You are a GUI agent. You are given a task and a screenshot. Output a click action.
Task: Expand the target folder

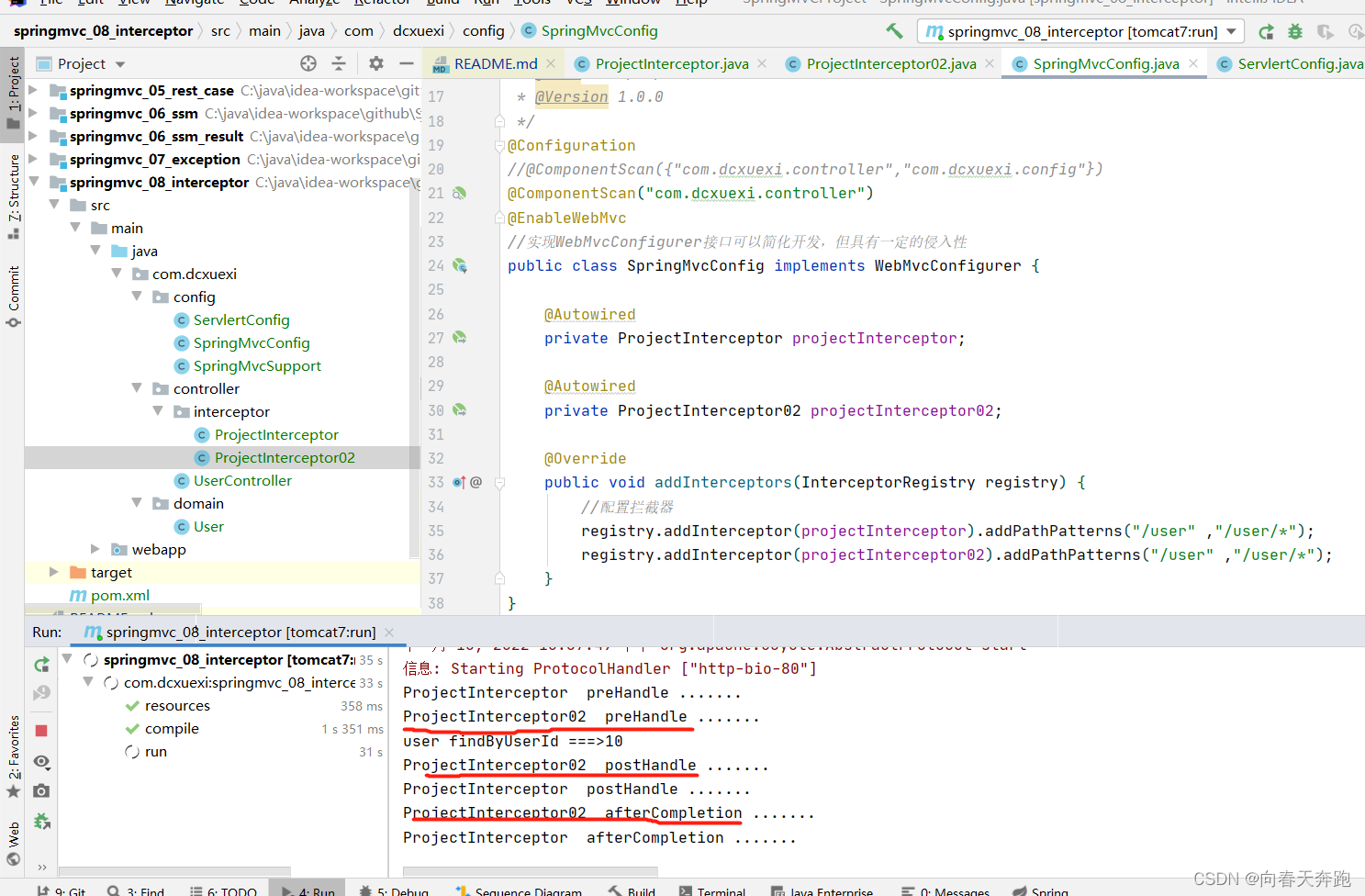point(54,572)
